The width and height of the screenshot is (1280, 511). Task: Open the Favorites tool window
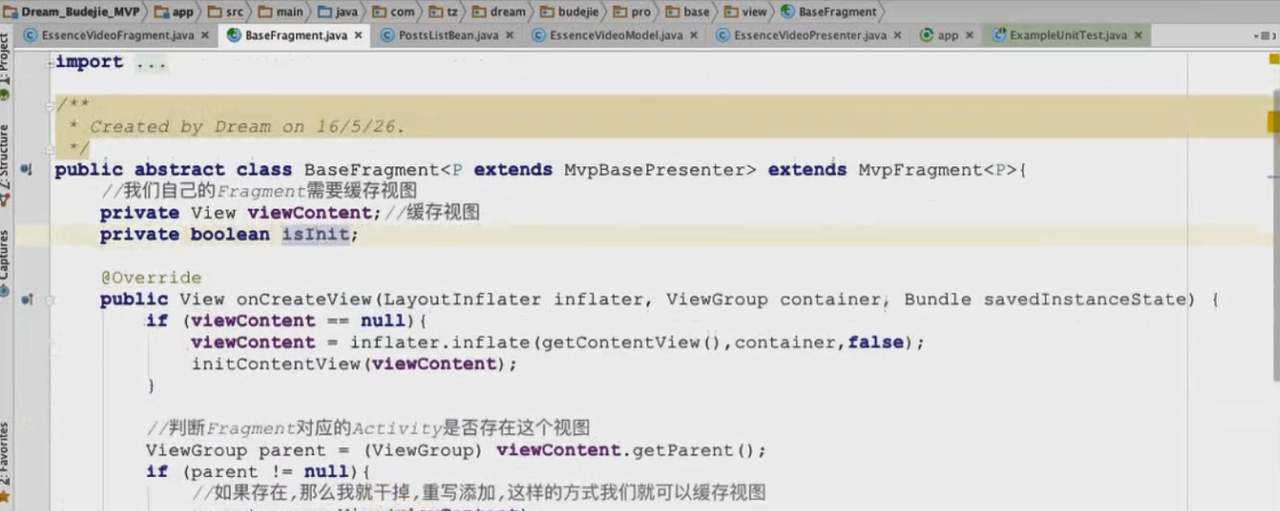pos(5,462)
